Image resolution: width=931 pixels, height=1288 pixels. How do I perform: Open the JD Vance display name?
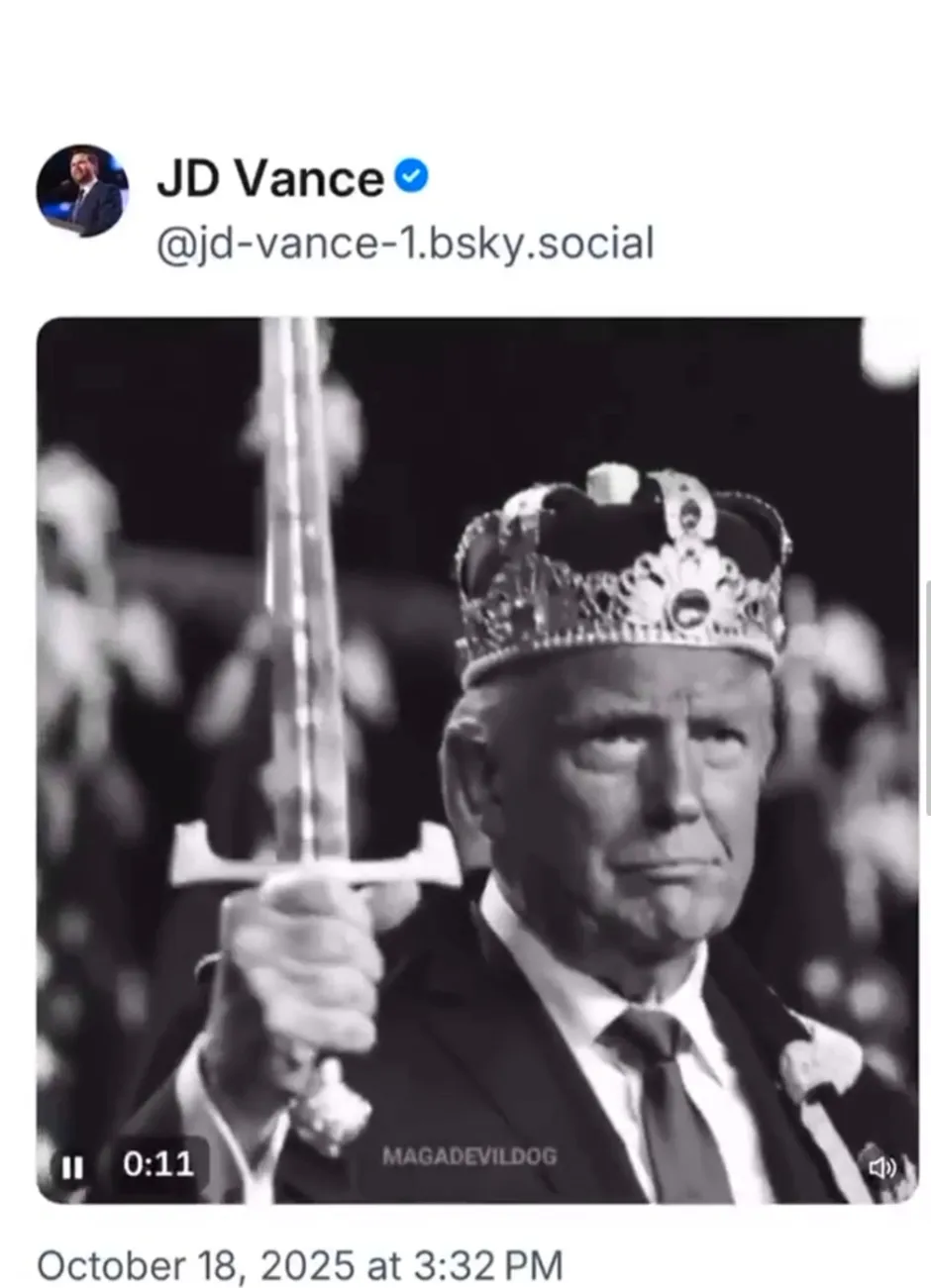coord(269,179)
